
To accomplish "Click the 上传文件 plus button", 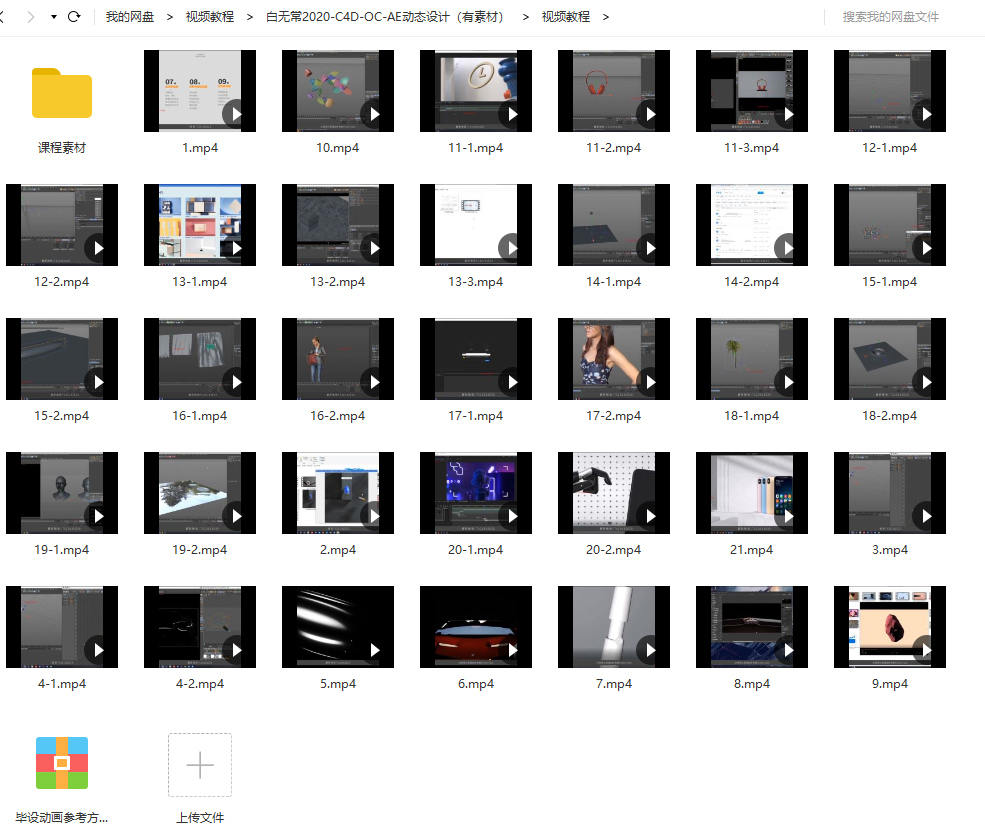I will click(200, 765).
